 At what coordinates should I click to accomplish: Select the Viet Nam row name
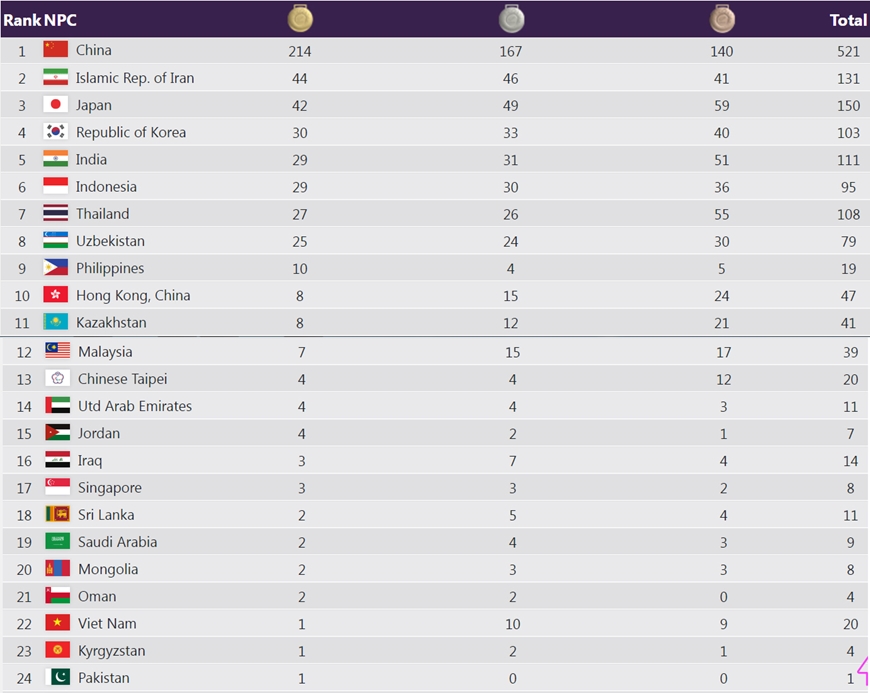(x=107, y=623)
